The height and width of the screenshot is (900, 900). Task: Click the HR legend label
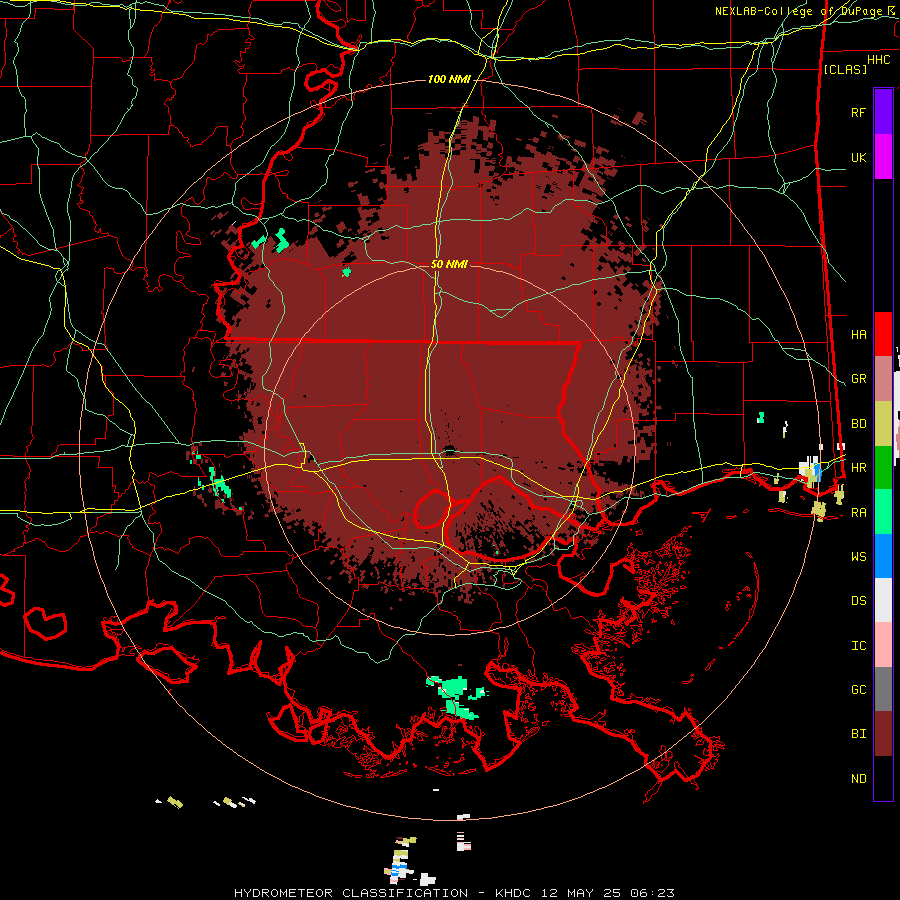point(858,468)
